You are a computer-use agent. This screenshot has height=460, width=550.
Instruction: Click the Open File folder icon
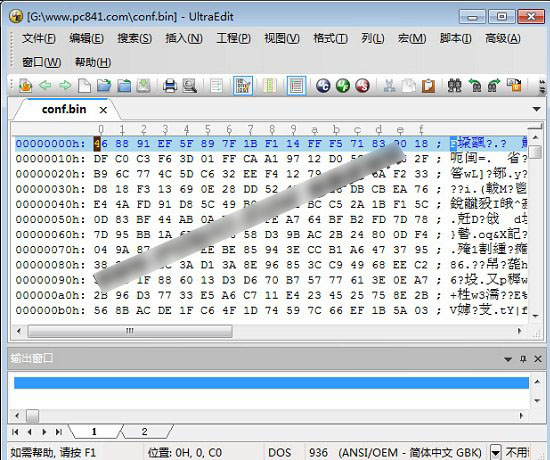(104, 86)
